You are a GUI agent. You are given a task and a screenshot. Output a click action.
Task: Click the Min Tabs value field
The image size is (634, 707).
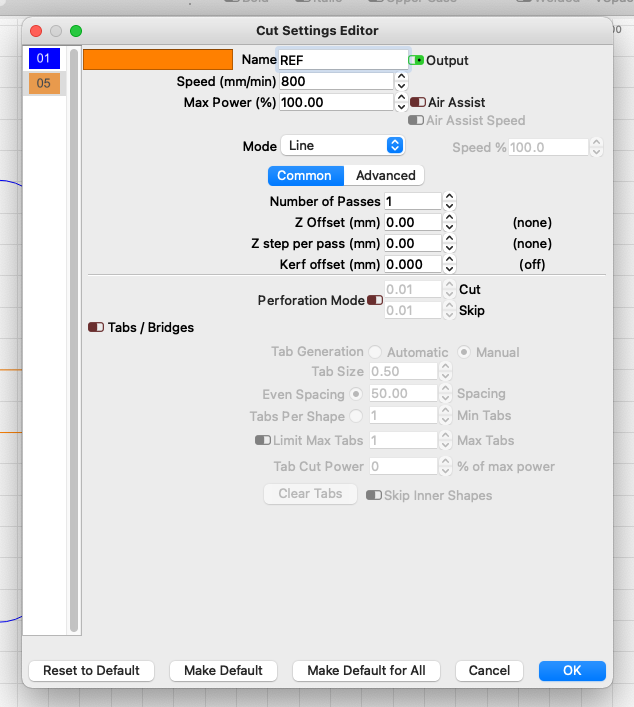point(404,415)
